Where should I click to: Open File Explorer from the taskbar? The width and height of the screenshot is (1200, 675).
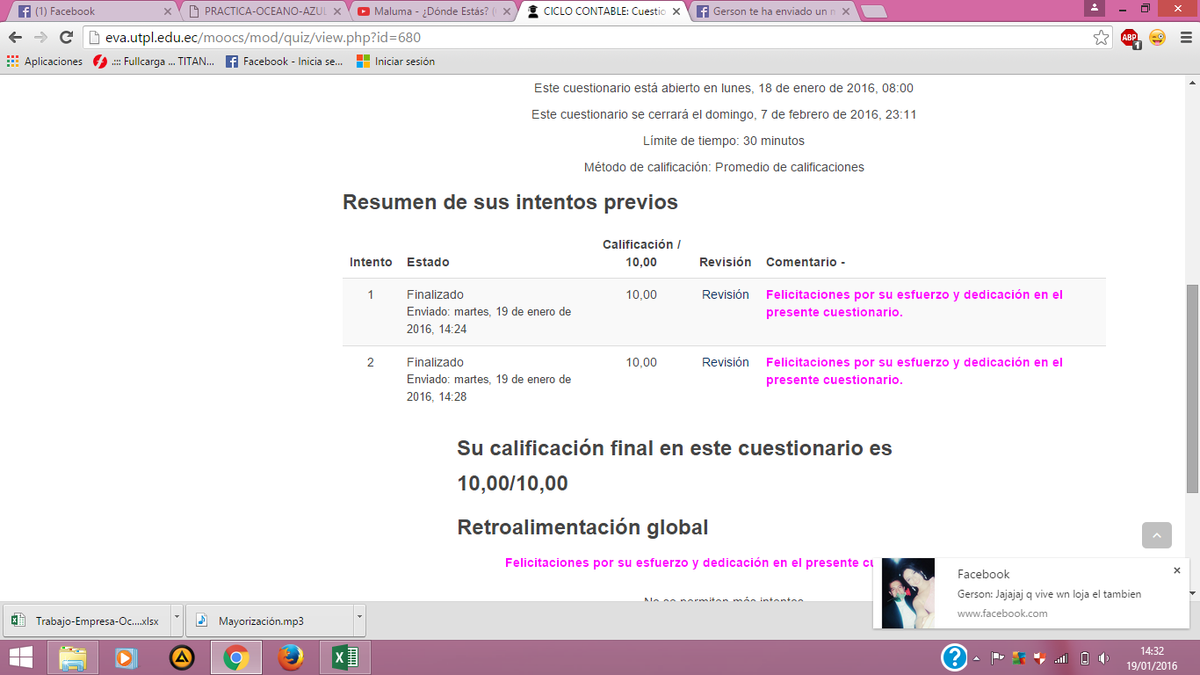click(73, 658)
